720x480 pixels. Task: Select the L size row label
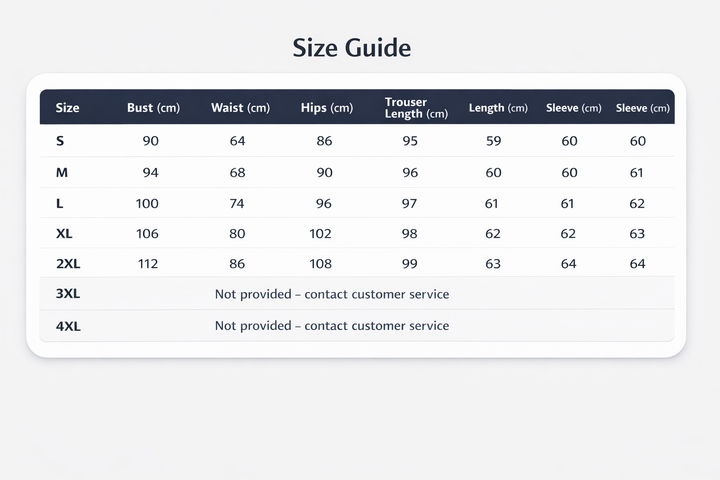pos(59,203)
